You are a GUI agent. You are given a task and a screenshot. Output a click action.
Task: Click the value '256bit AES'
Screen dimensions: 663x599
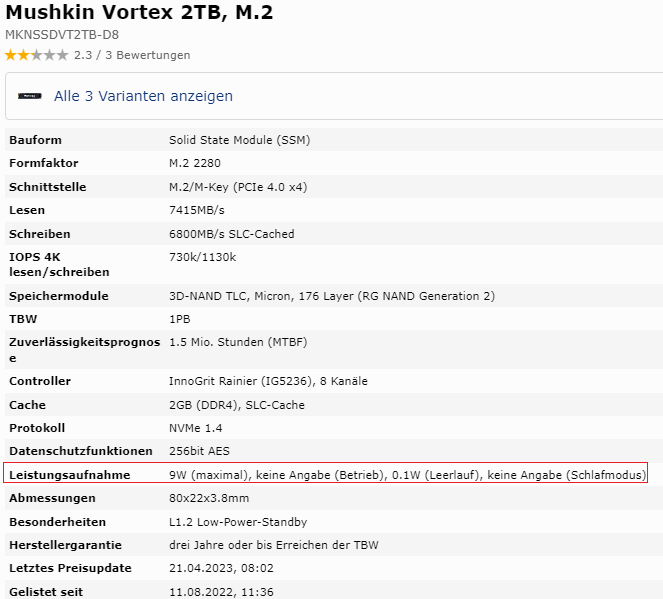(x=199, y=451)
